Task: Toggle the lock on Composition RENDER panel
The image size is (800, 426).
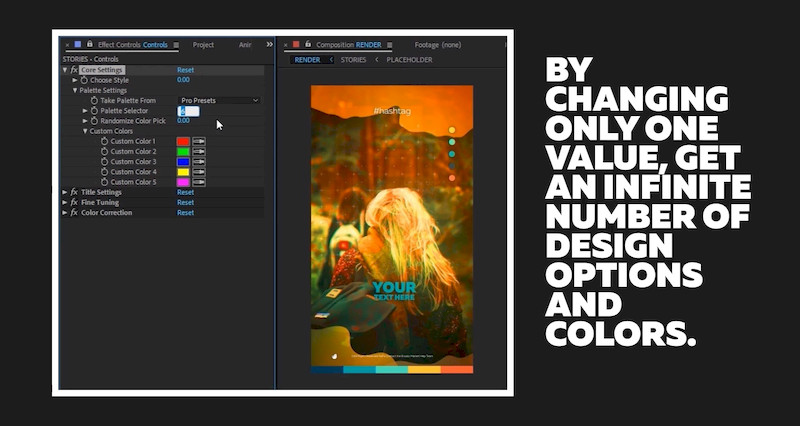Action: 308,44
